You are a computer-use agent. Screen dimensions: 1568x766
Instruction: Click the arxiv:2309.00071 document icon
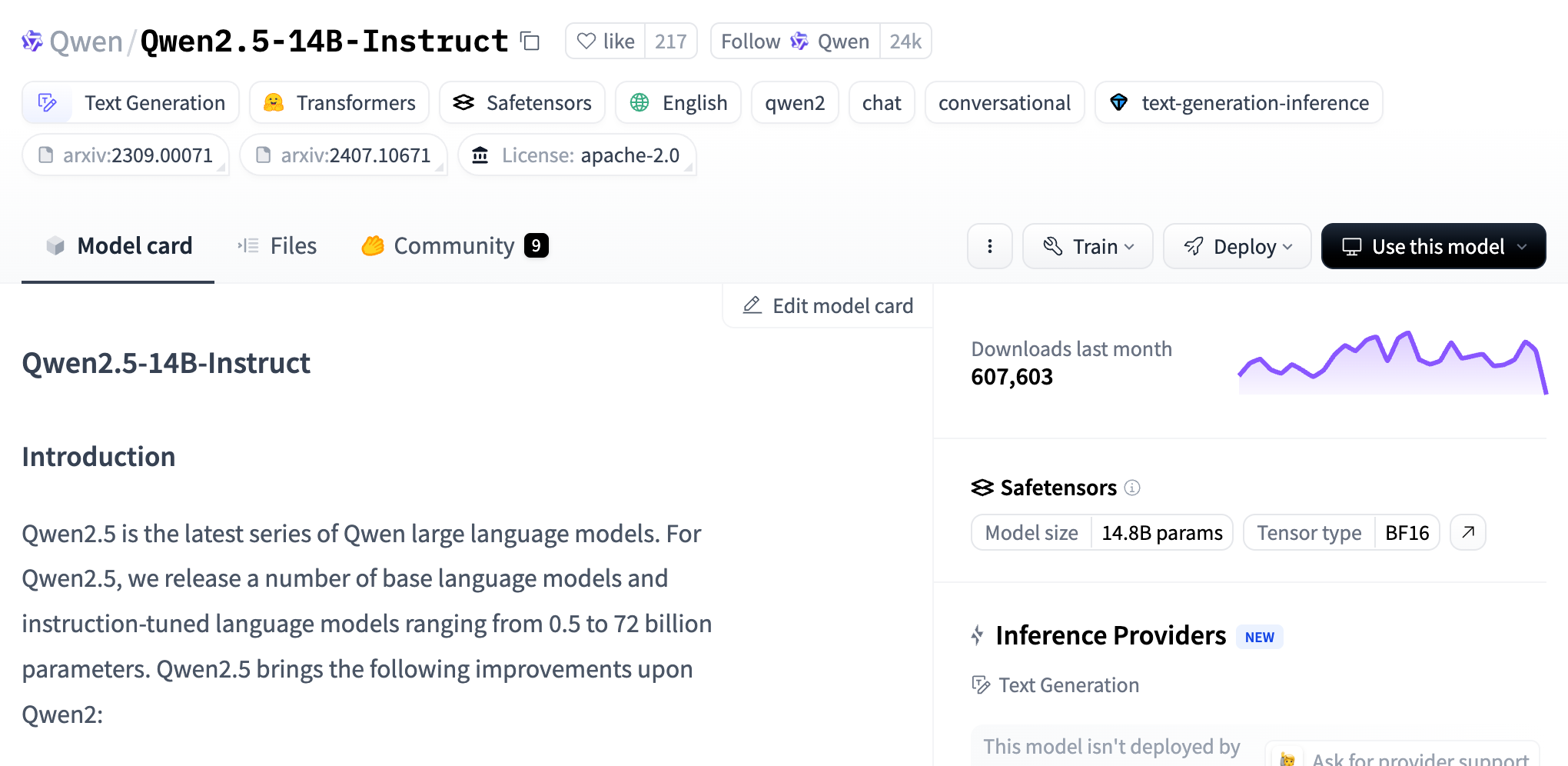(x=46, y=155)
